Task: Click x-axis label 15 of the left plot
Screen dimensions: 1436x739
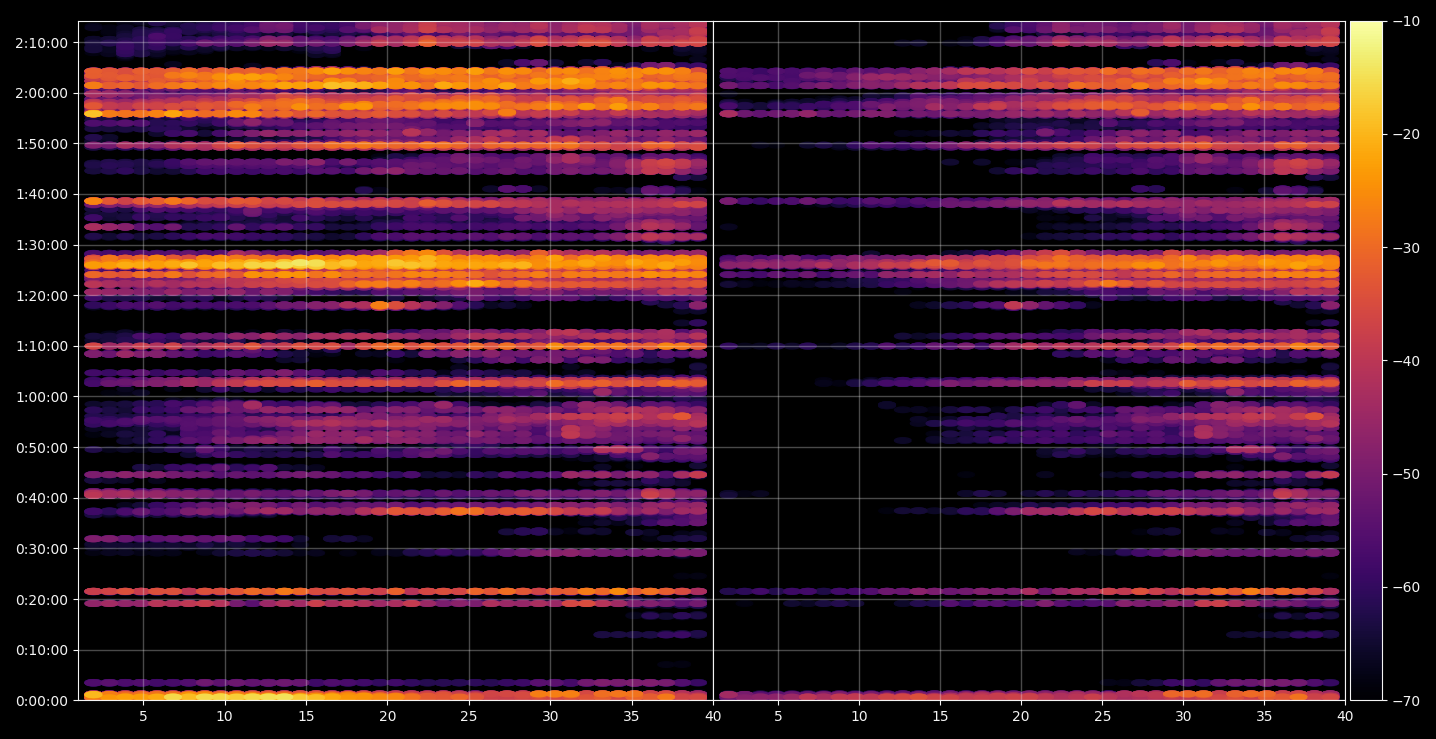Action: point(306,717)
